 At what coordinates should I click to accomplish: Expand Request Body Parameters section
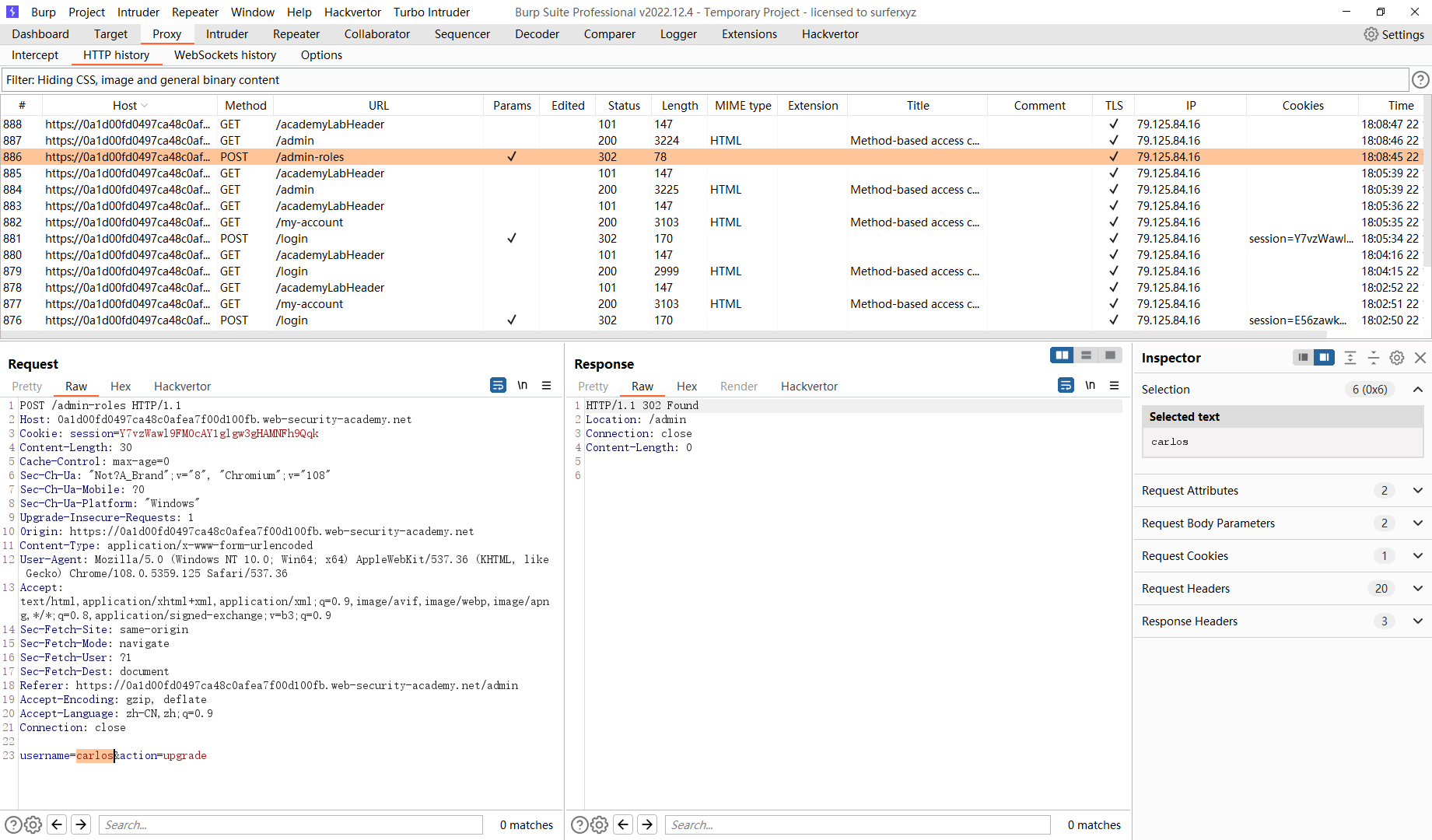[x=1418, y=523]
